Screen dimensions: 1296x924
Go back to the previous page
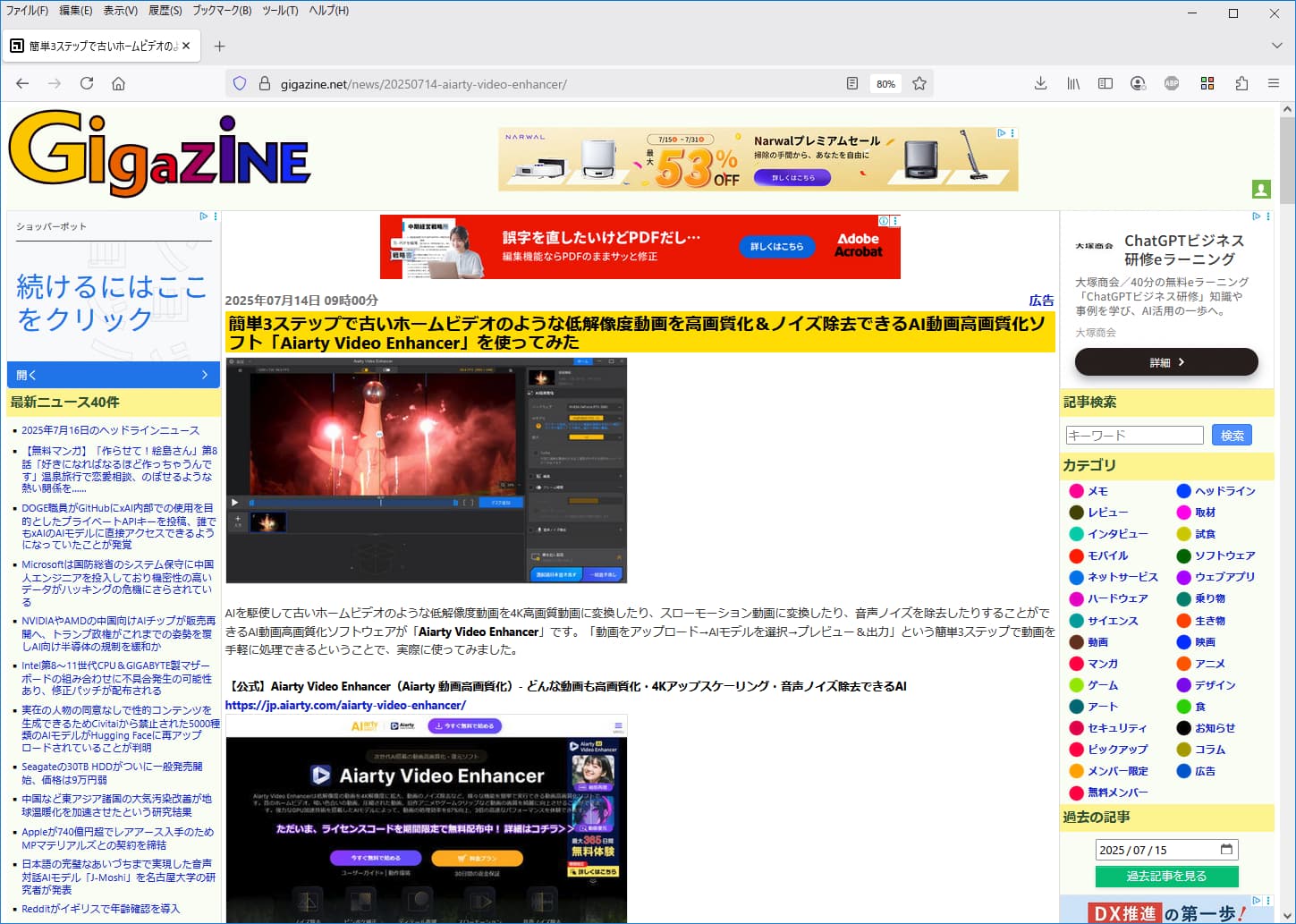[x=22, y=83]
